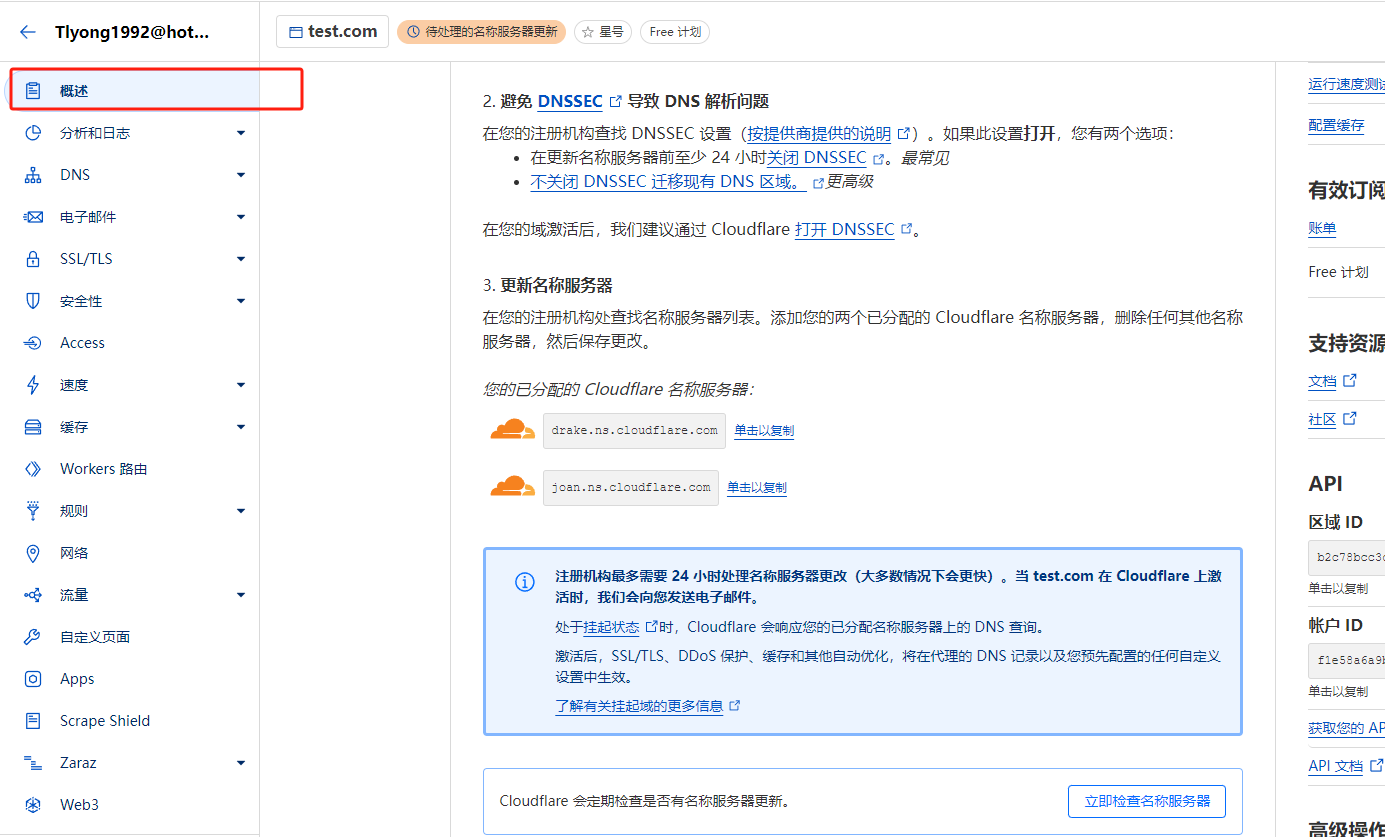
Task: Open the 挂起状态 link
Action: click(611, 627)
